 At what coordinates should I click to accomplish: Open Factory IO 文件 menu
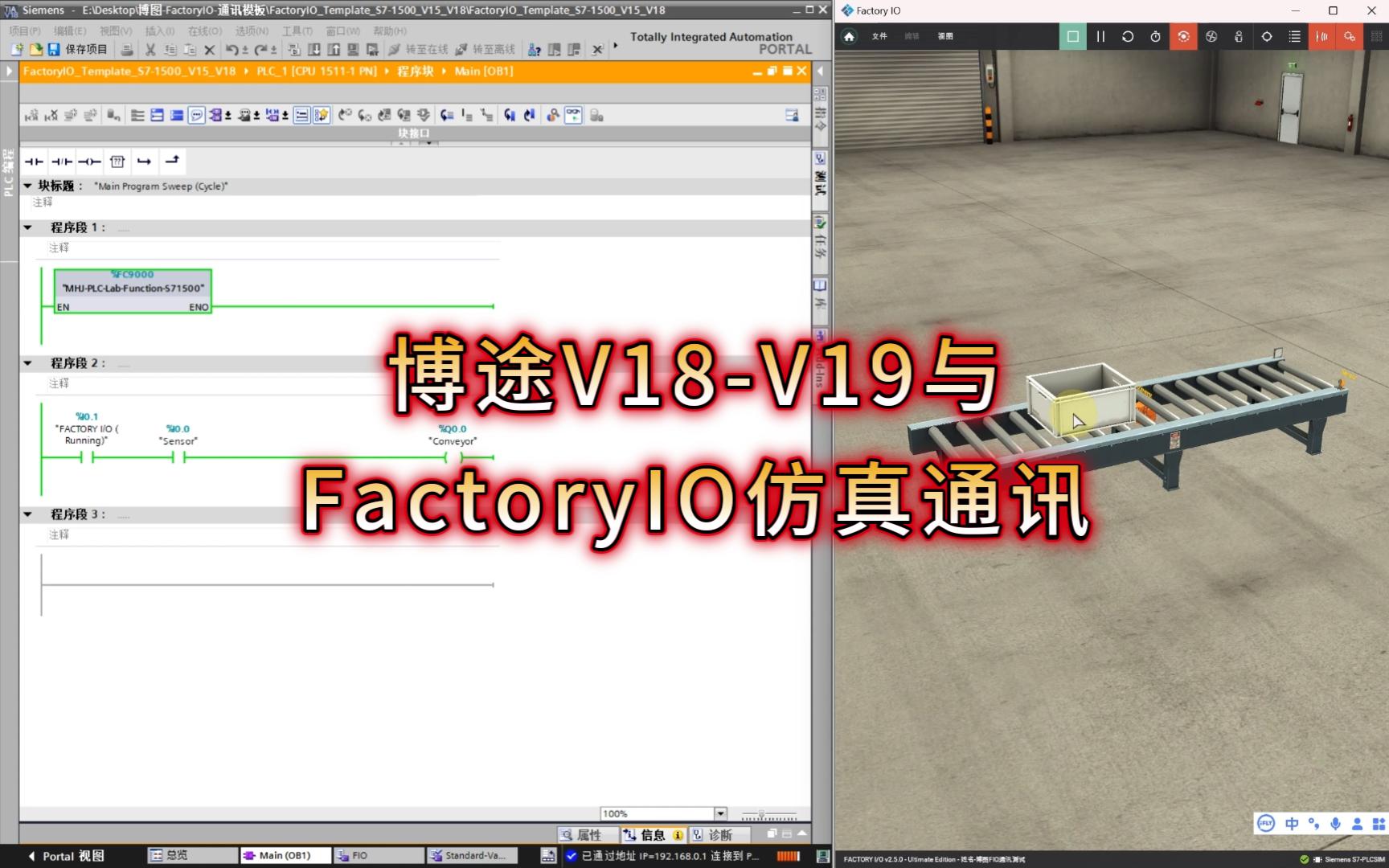coord(879,36)
